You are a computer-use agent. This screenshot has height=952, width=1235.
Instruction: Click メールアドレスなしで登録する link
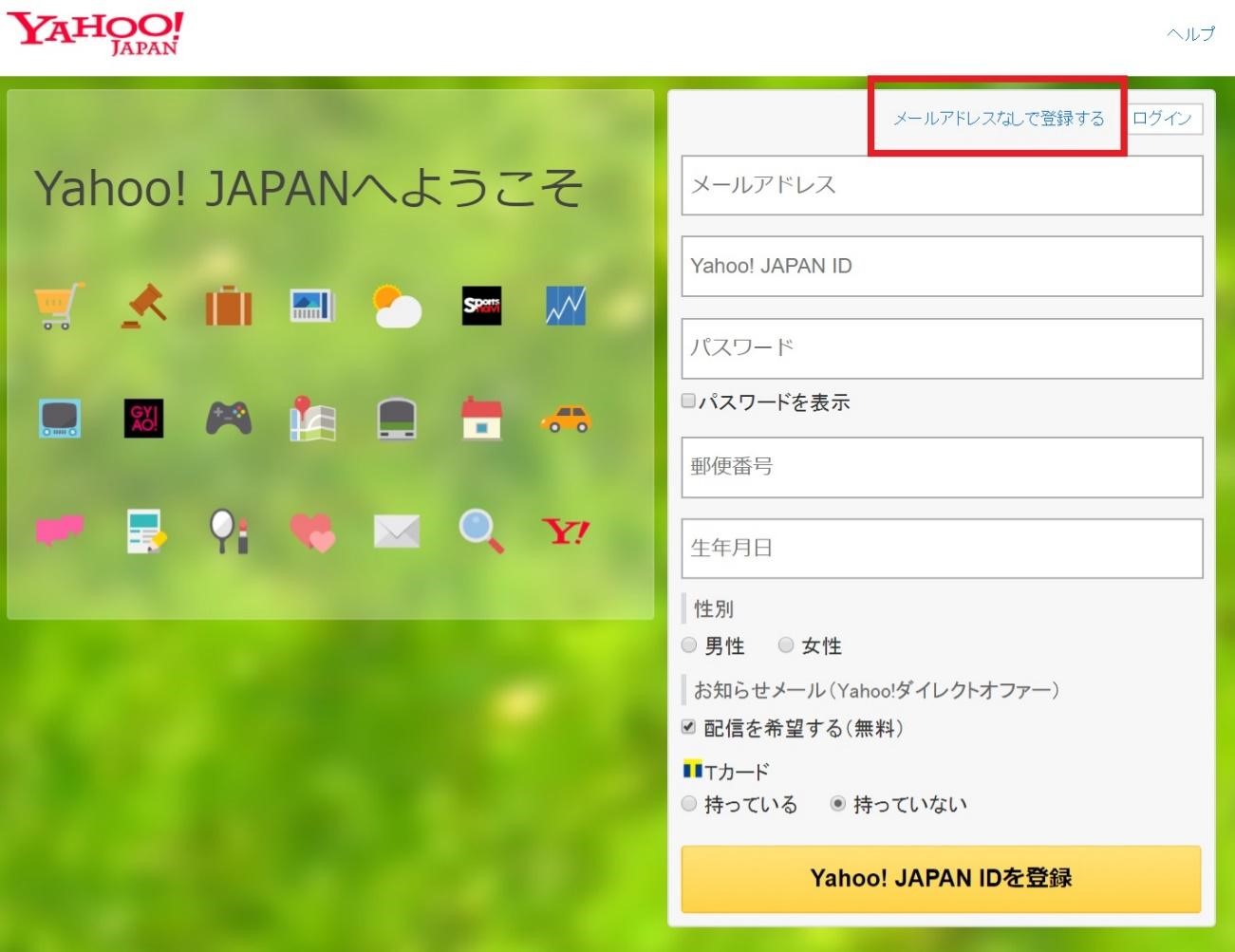999,119
